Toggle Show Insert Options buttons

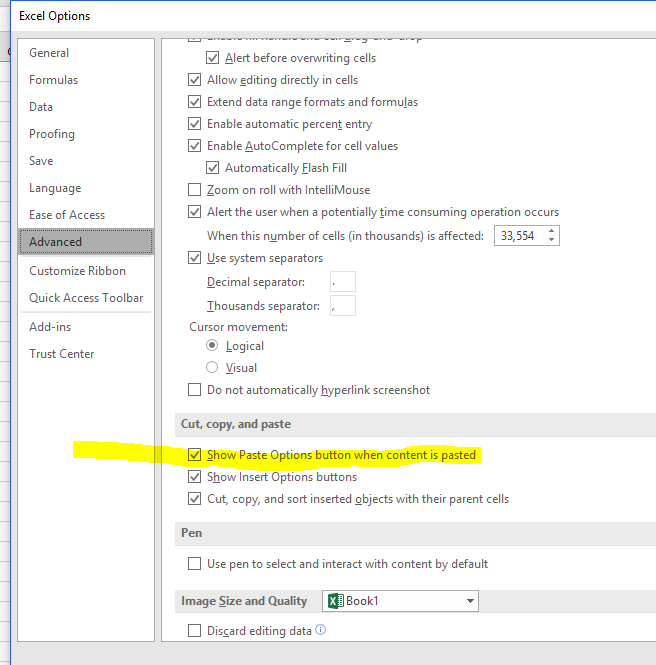point(194,477)
